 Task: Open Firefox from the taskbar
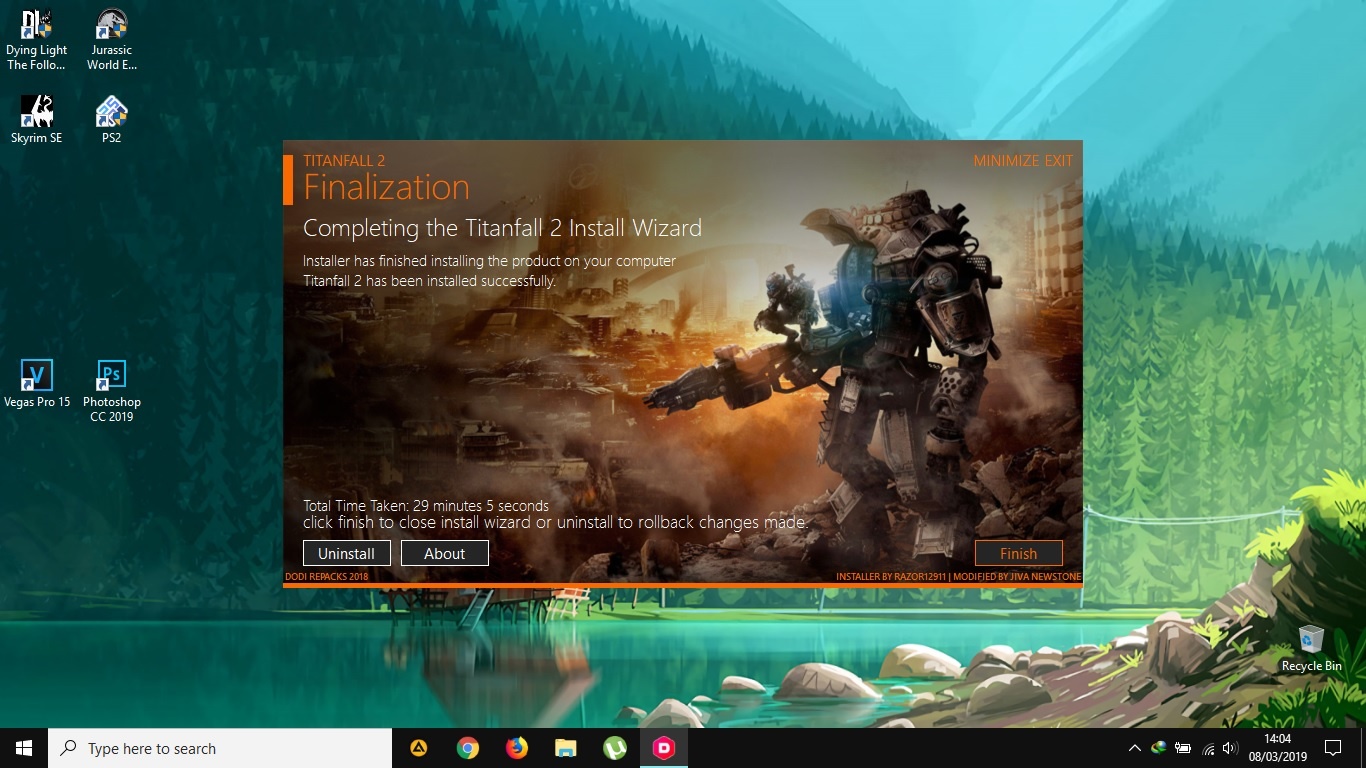tap(516, 748)
